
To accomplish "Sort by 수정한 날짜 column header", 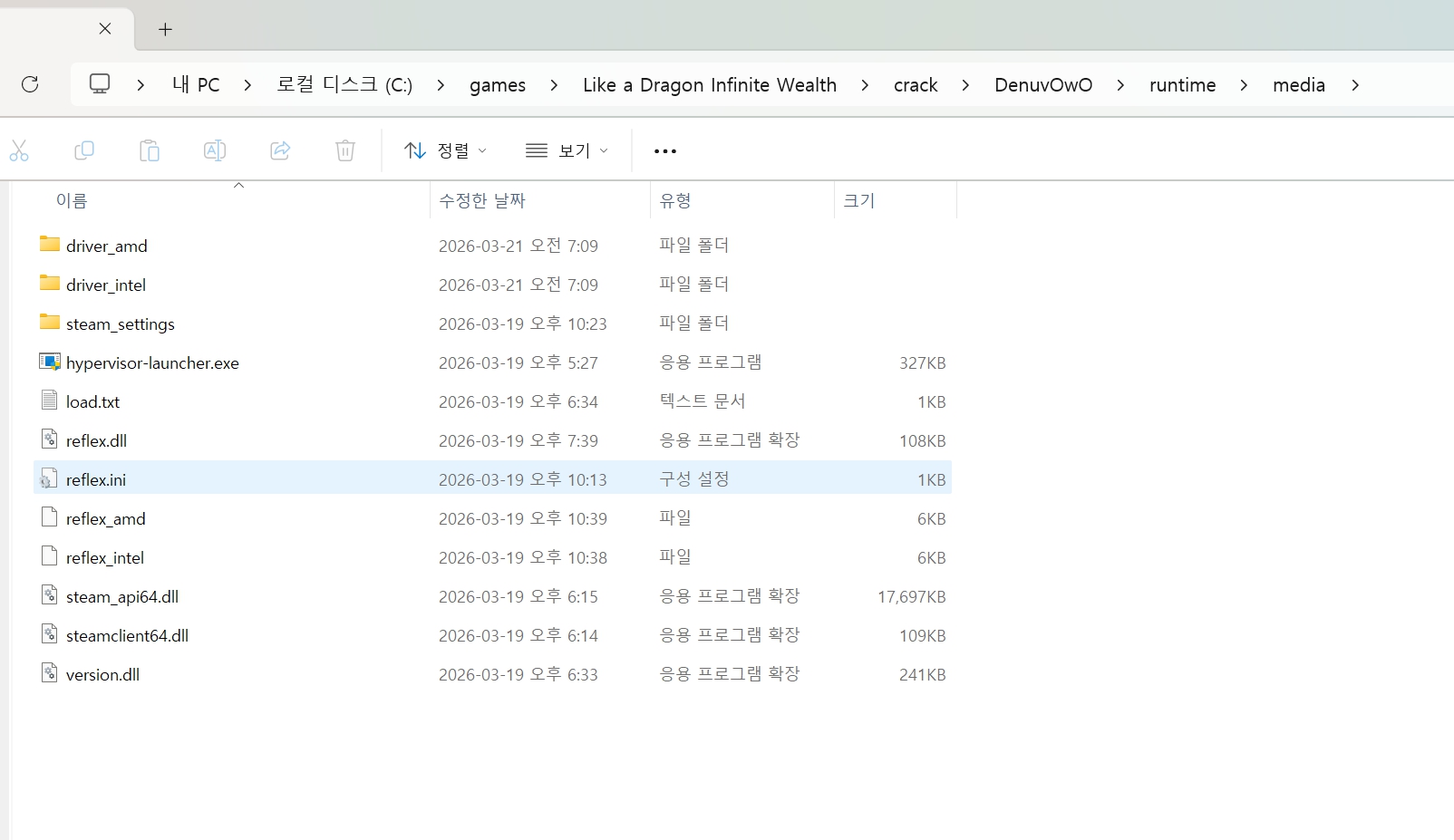I will [482, 200].
